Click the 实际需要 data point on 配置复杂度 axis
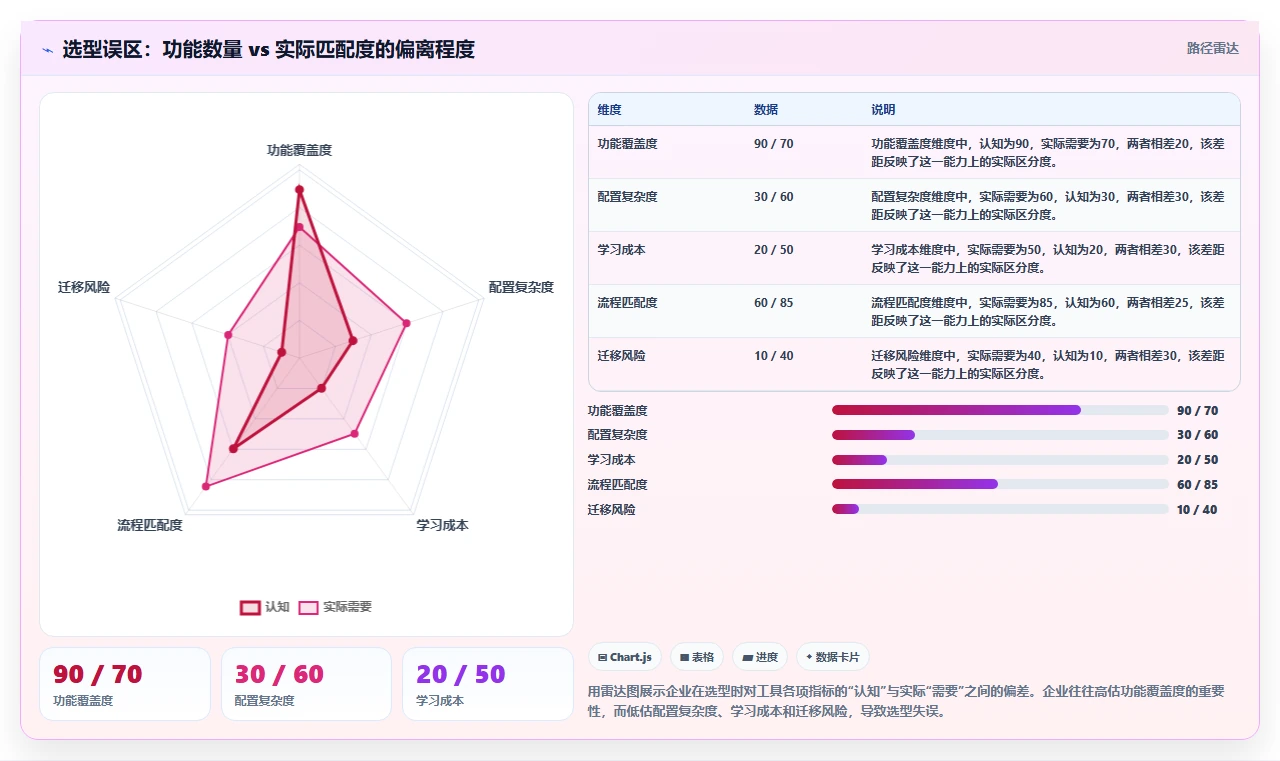Screen dimensions: 1280x761 tap(407, 323)
